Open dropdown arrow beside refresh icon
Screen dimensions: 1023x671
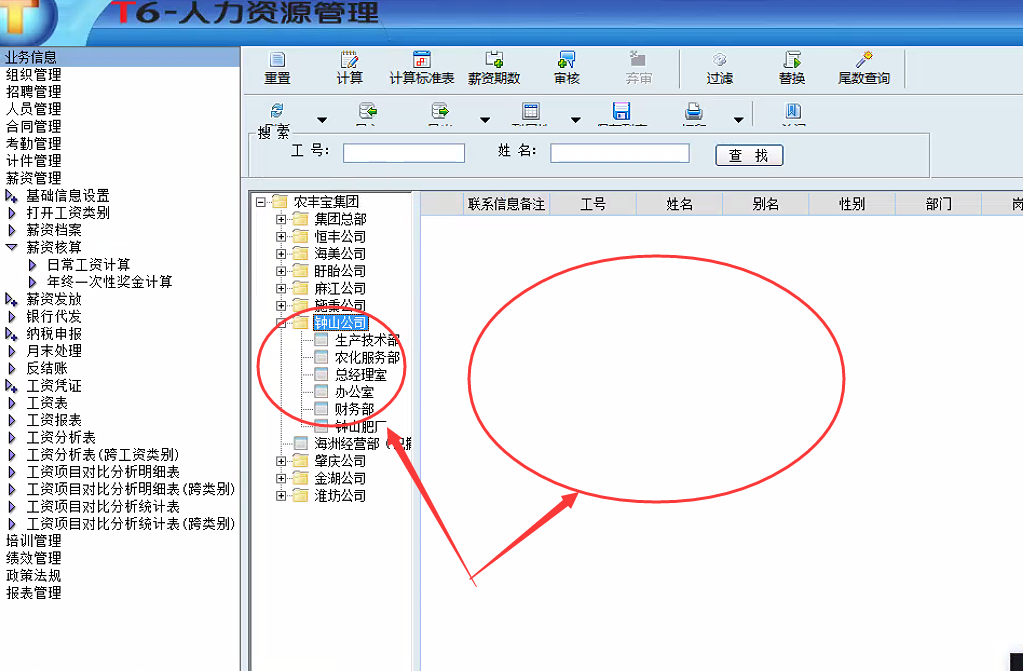point(322,119)
